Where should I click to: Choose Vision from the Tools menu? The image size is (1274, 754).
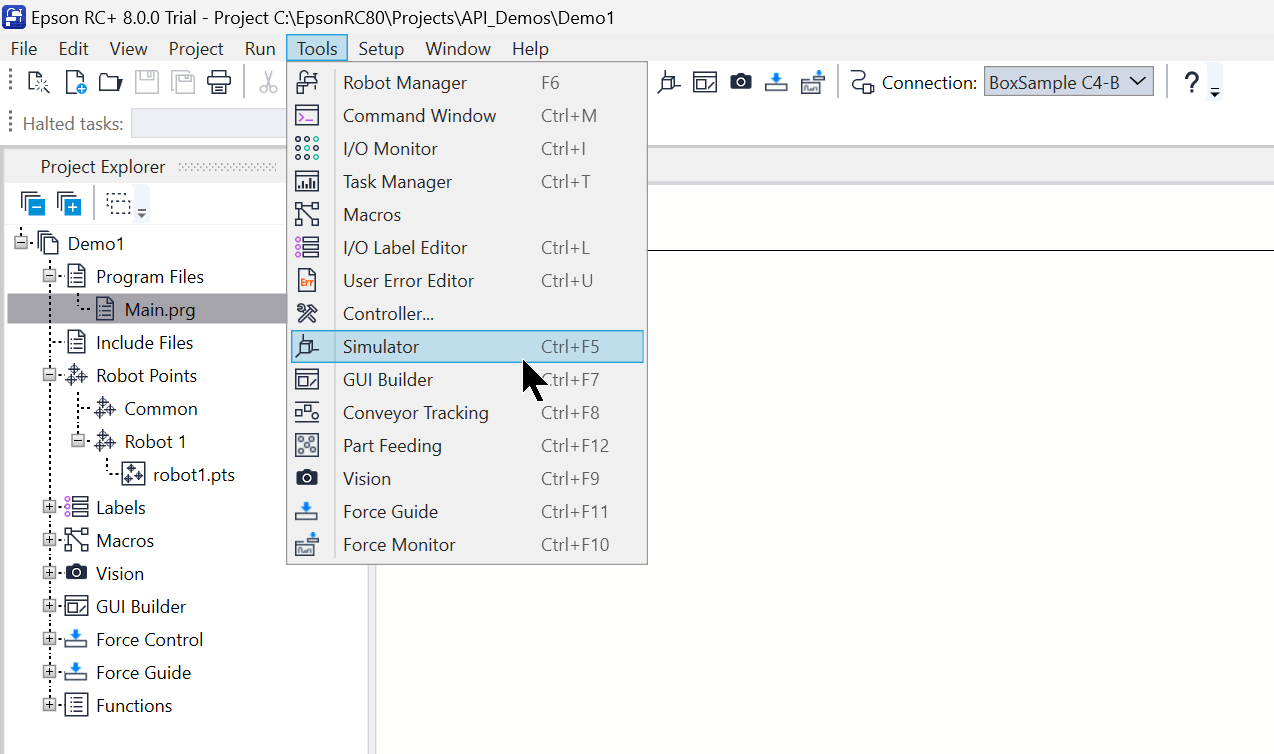pyautogui.click(x=467, y=479)
